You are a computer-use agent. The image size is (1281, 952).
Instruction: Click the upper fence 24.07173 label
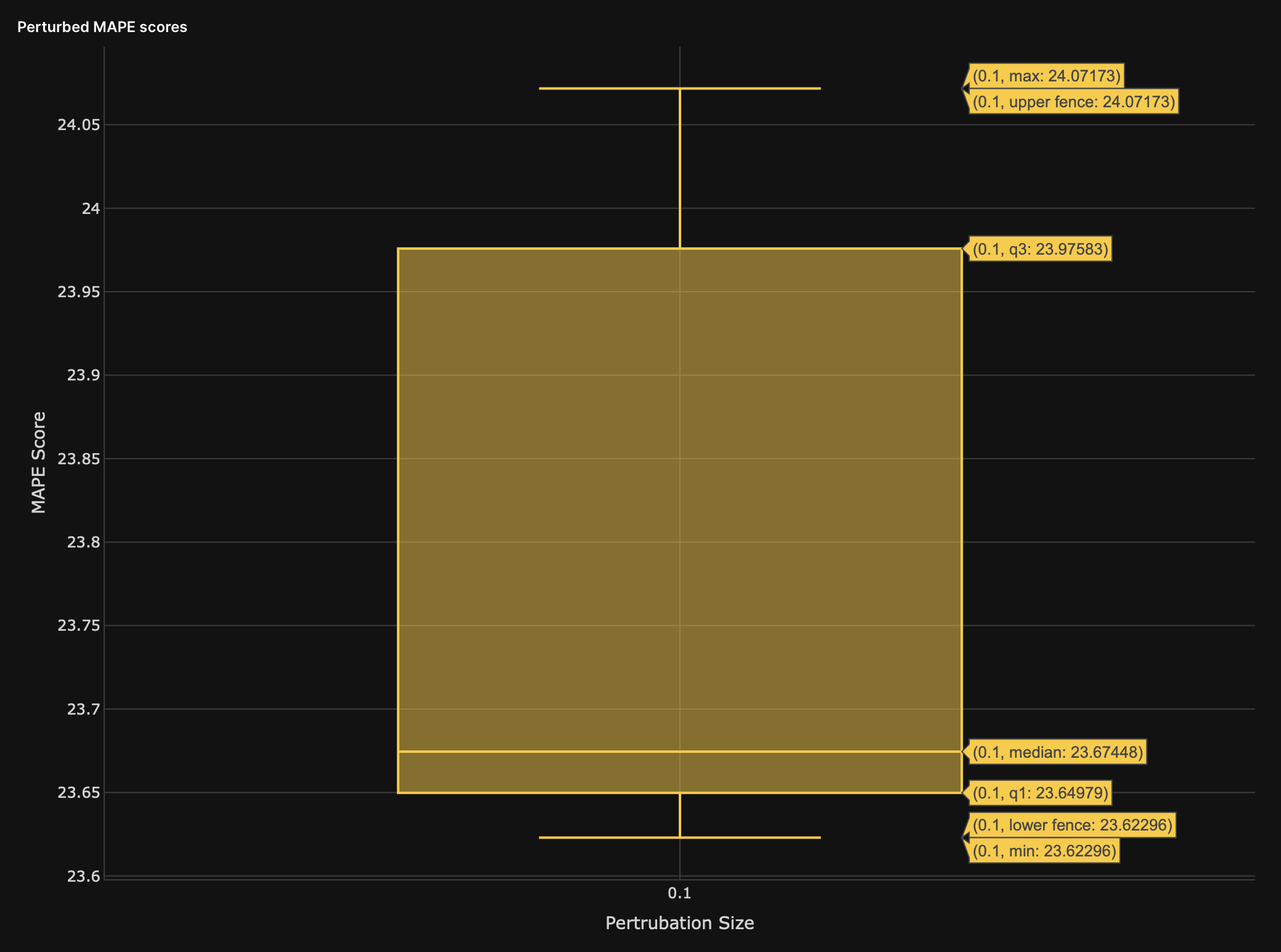pos(1073,102)
